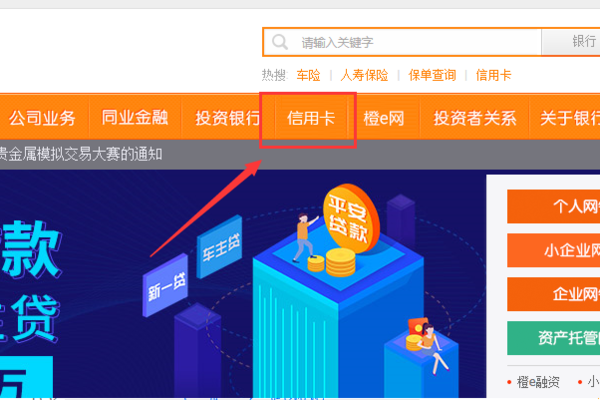Image resolution: width=600 pixels, height=400 pixels.
Task: Open the 公司业务 navigation menu
Action: pyautogui.click(x=42, y=118)
